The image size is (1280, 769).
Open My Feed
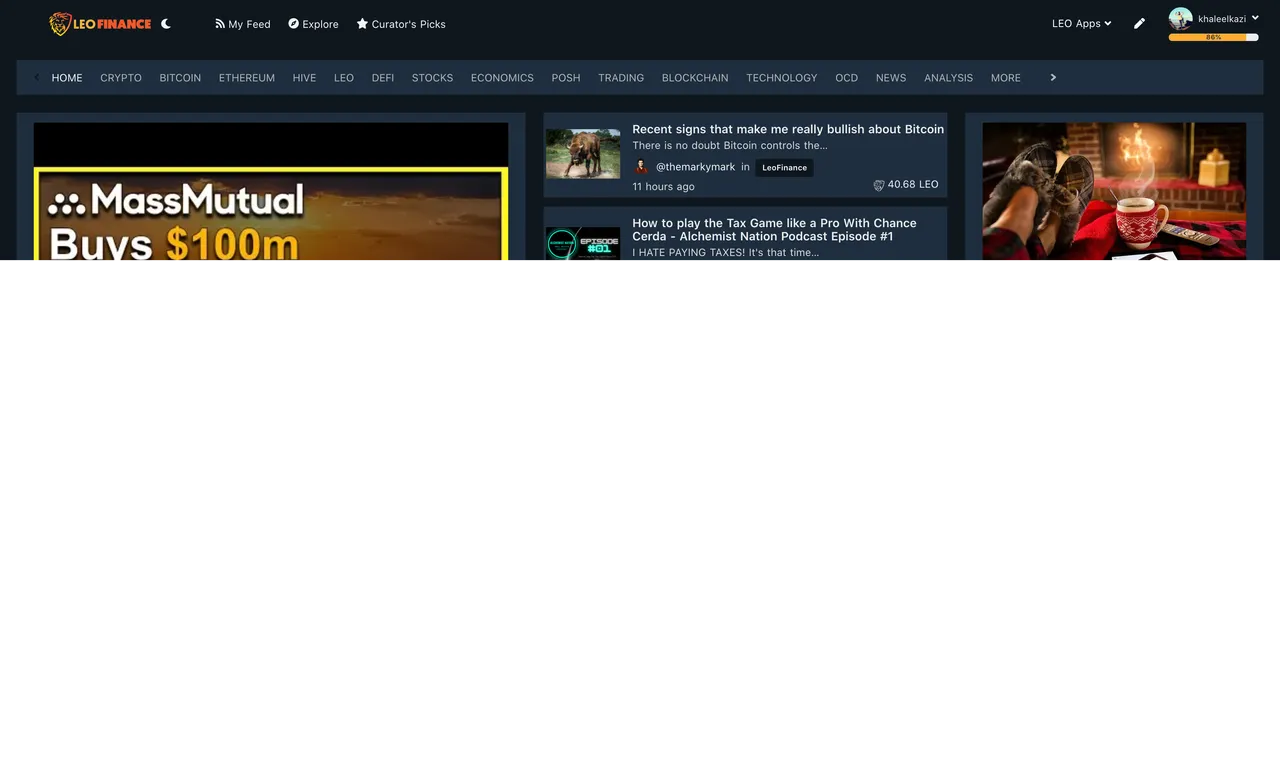(243, 24)
